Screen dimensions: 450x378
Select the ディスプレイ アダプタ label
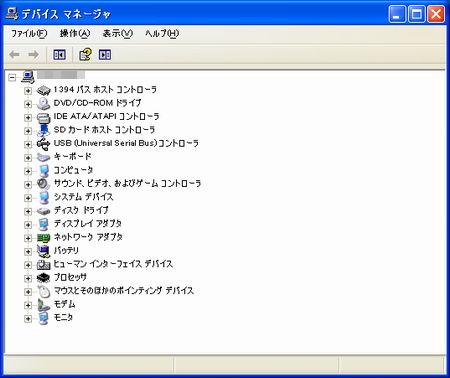88,224
